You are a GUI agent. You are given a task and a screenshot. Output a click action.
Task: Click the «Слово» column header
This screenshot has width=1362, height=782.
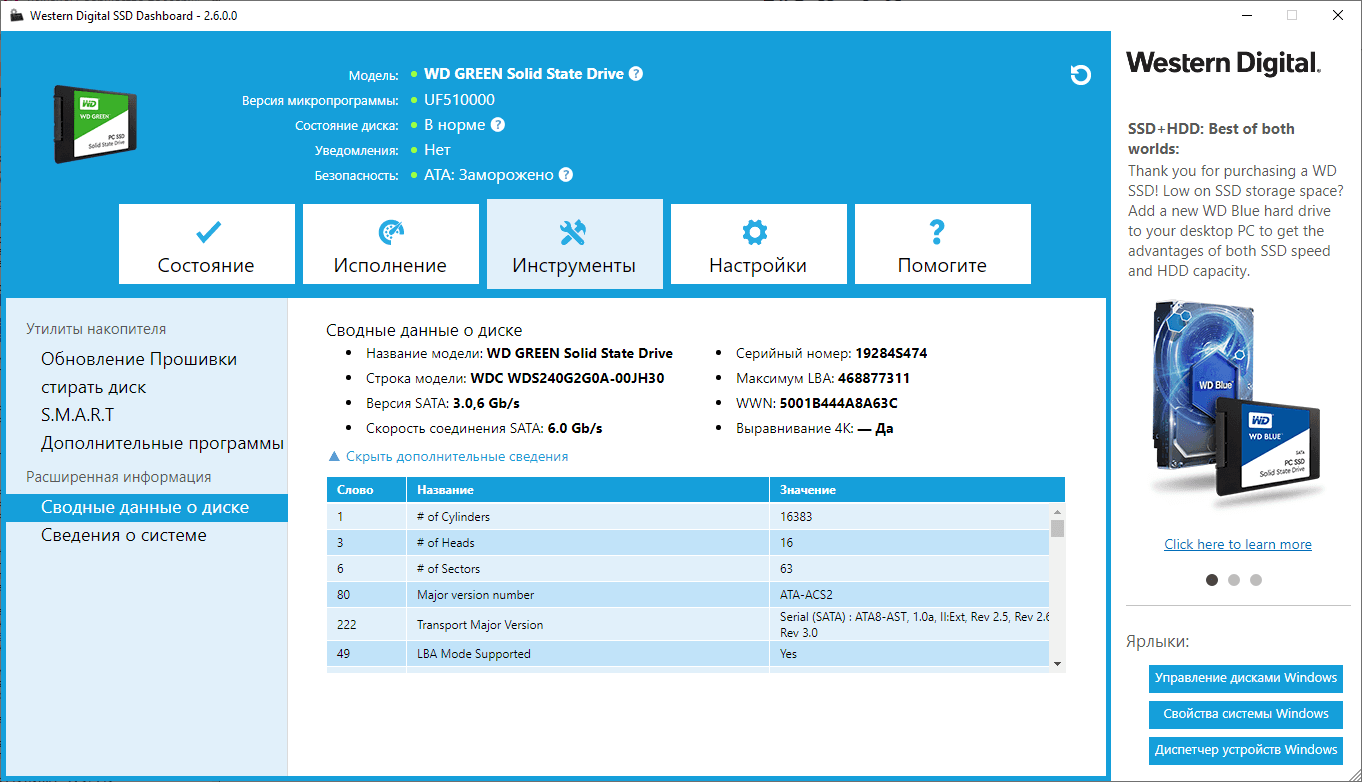click(x=366, y=490)
